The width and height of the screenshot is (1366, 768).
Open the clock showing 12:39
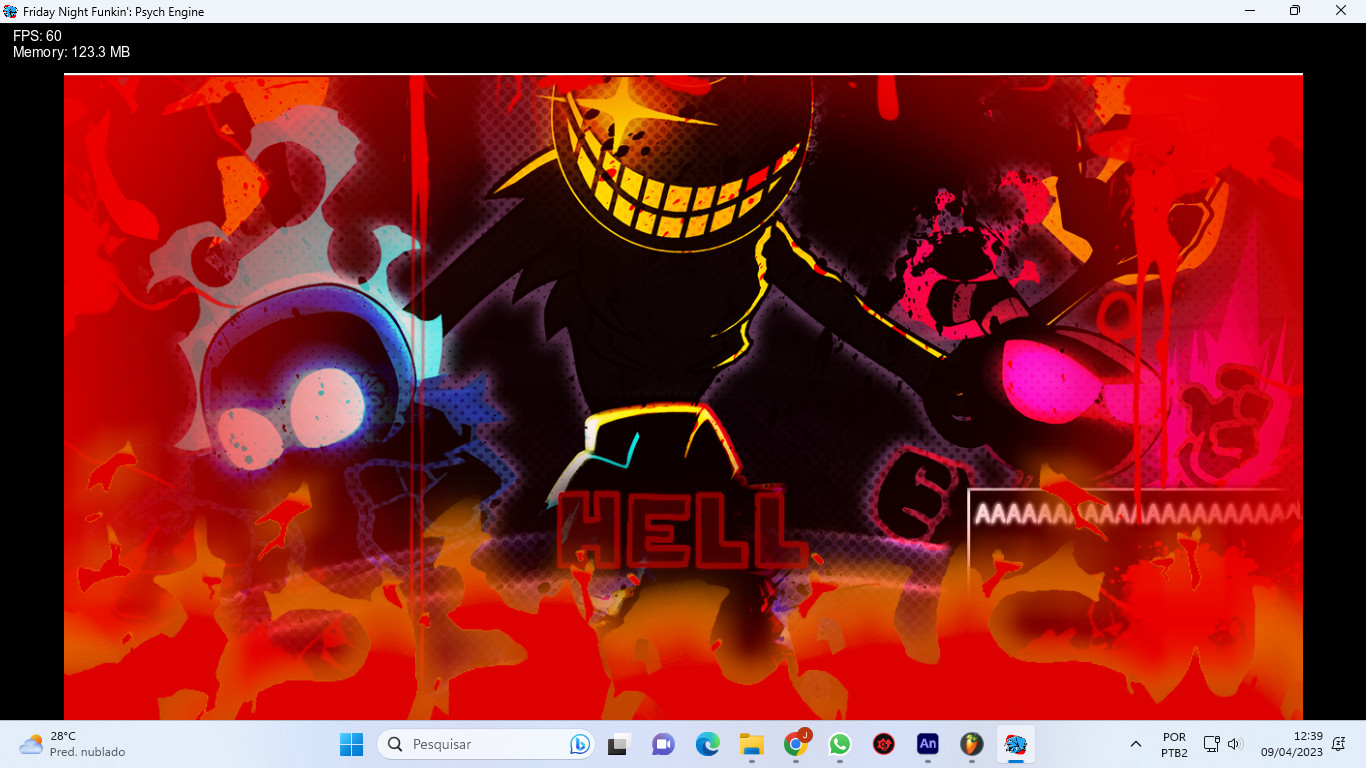click(x=1292, y=744)
